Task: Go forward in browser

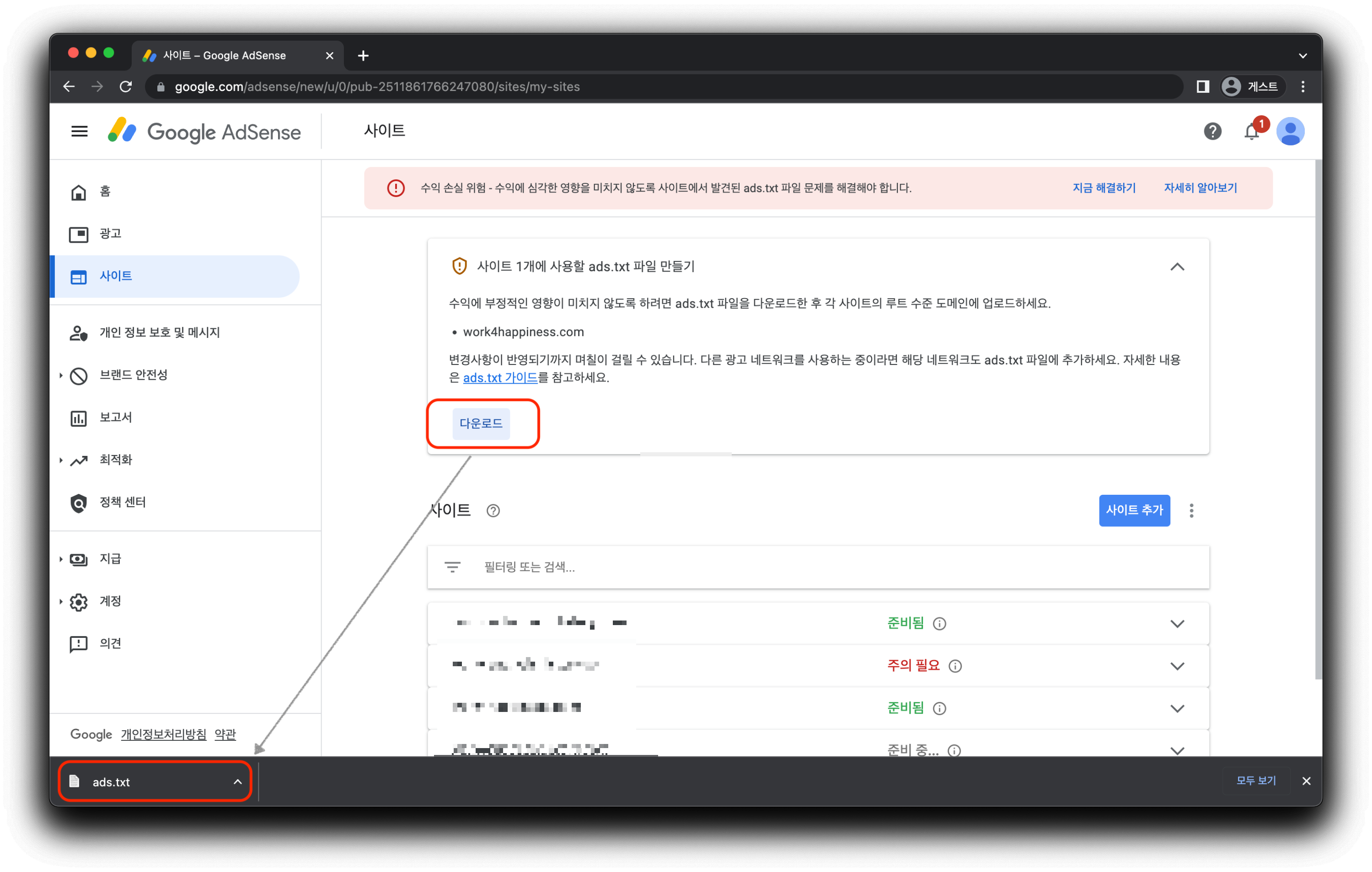Action: tap(97, 86)
